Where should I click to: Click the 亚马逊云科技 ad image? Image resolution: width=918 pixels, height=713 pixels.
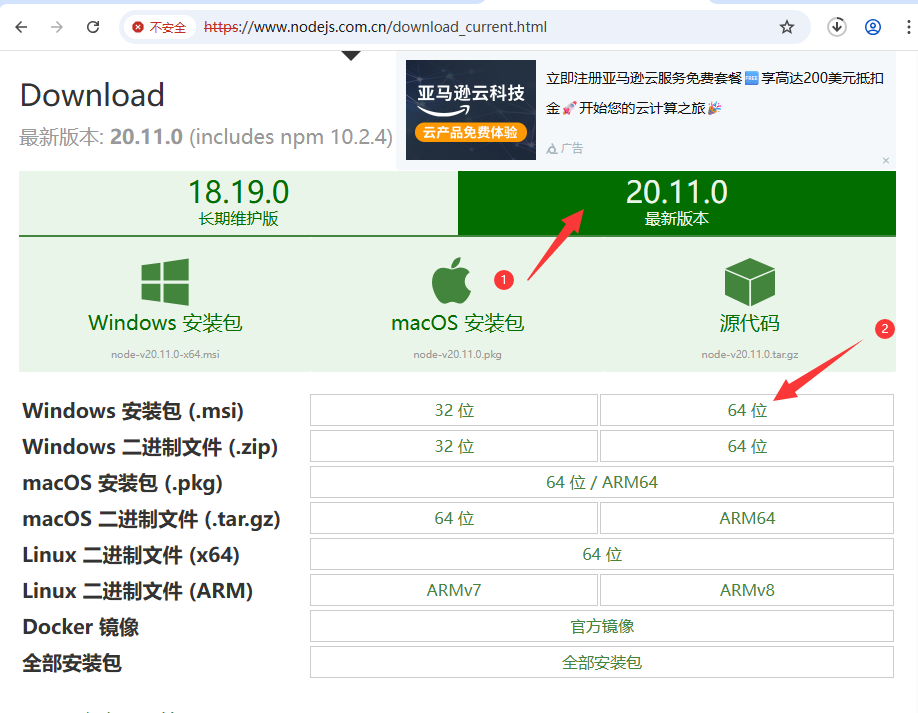[471, 109]
